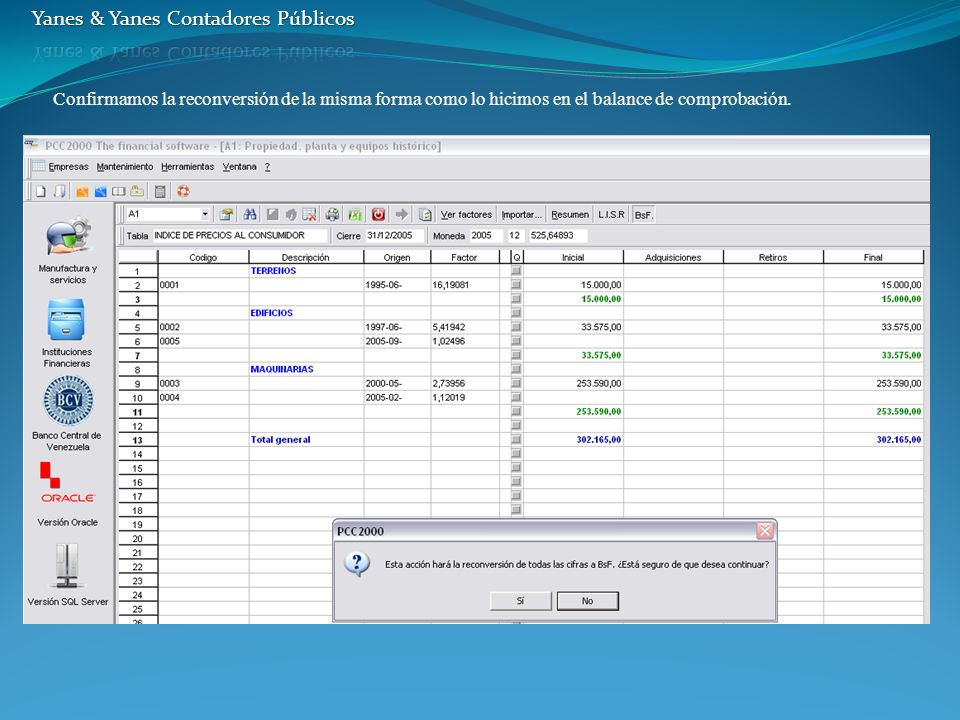The height and width of the screenshot is (720, 960).
Task: Open help via the lifebuoy icon
Action: click(183, 192)
